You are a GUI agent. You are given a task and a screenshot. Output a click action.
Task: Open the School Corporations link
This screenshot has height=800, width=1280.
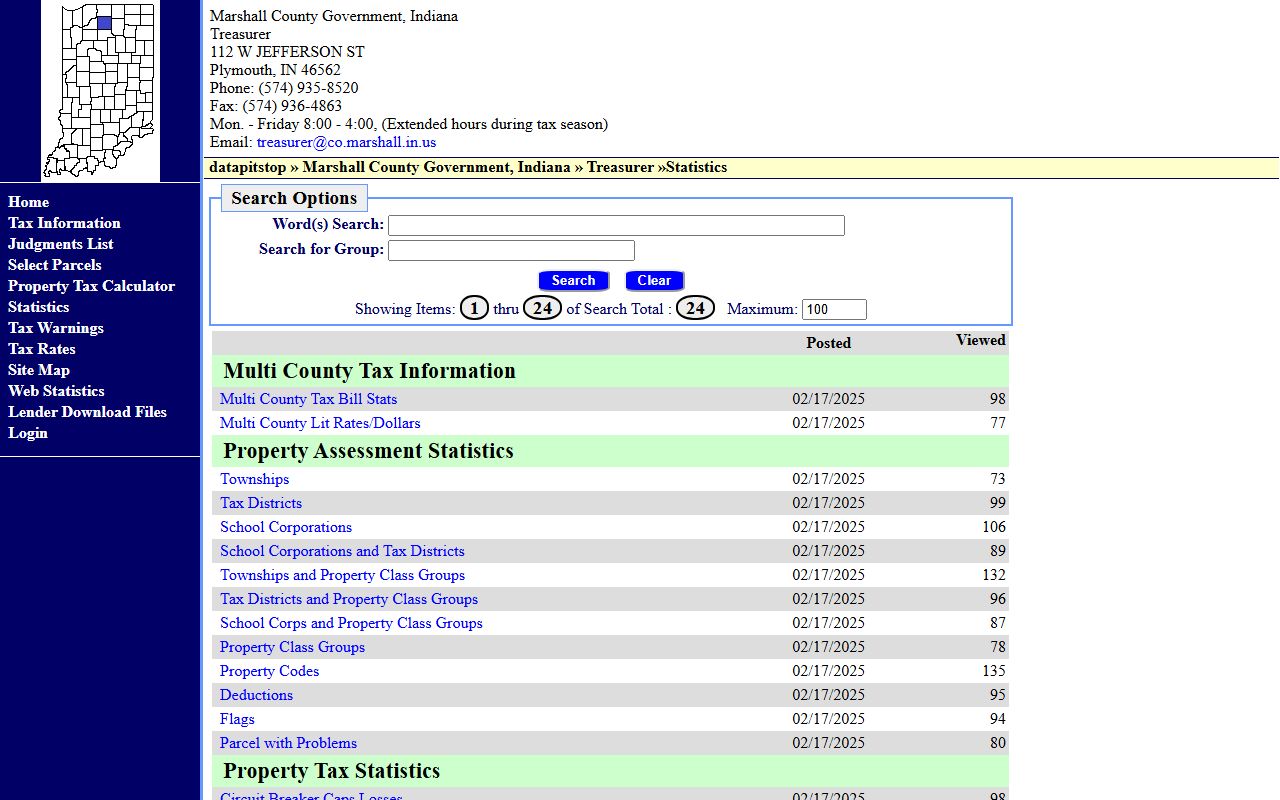[286, 527]
